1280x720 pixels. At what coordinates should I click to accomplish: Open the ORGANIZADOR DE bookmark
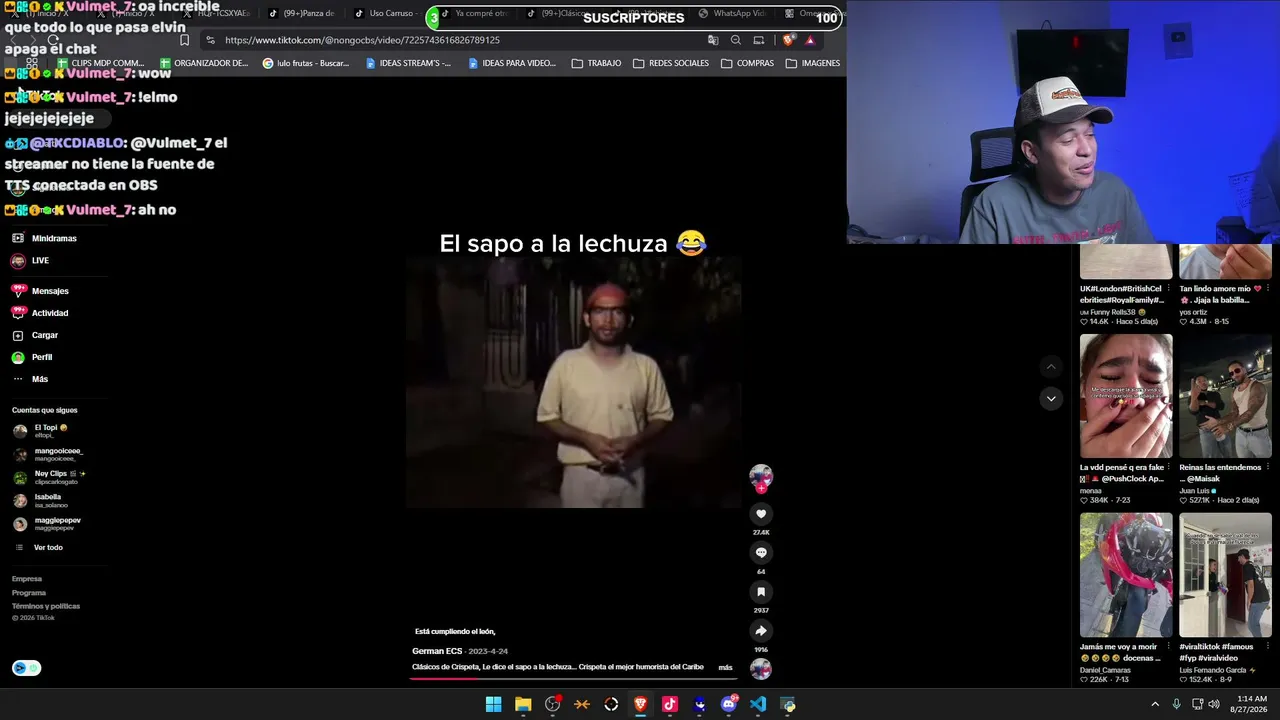click(204, 63)
